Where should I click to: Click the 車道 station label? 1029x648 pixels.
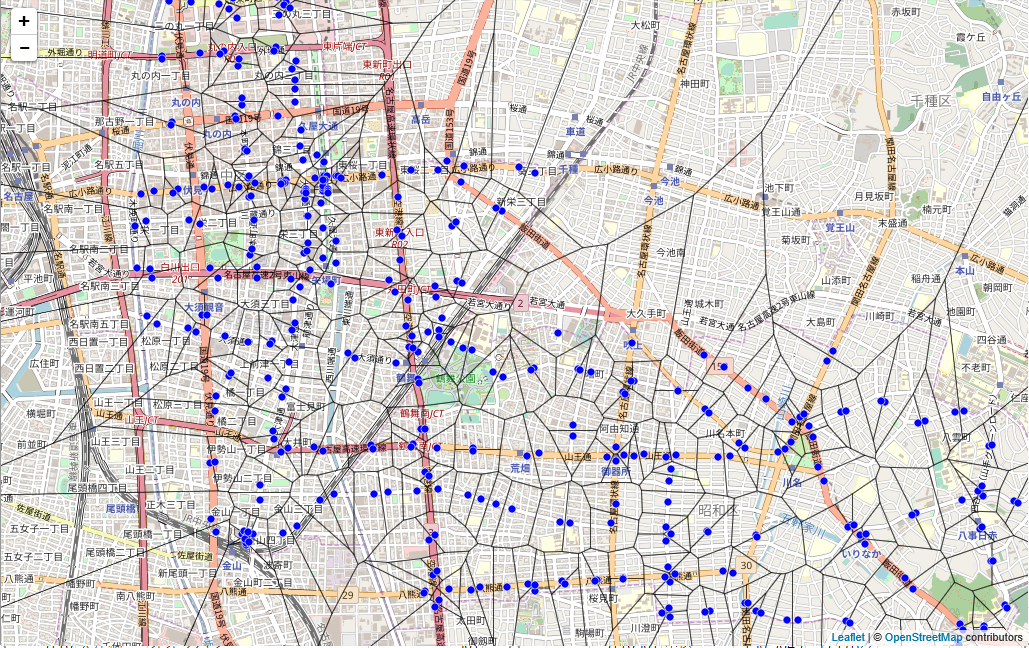coord(575,132)
